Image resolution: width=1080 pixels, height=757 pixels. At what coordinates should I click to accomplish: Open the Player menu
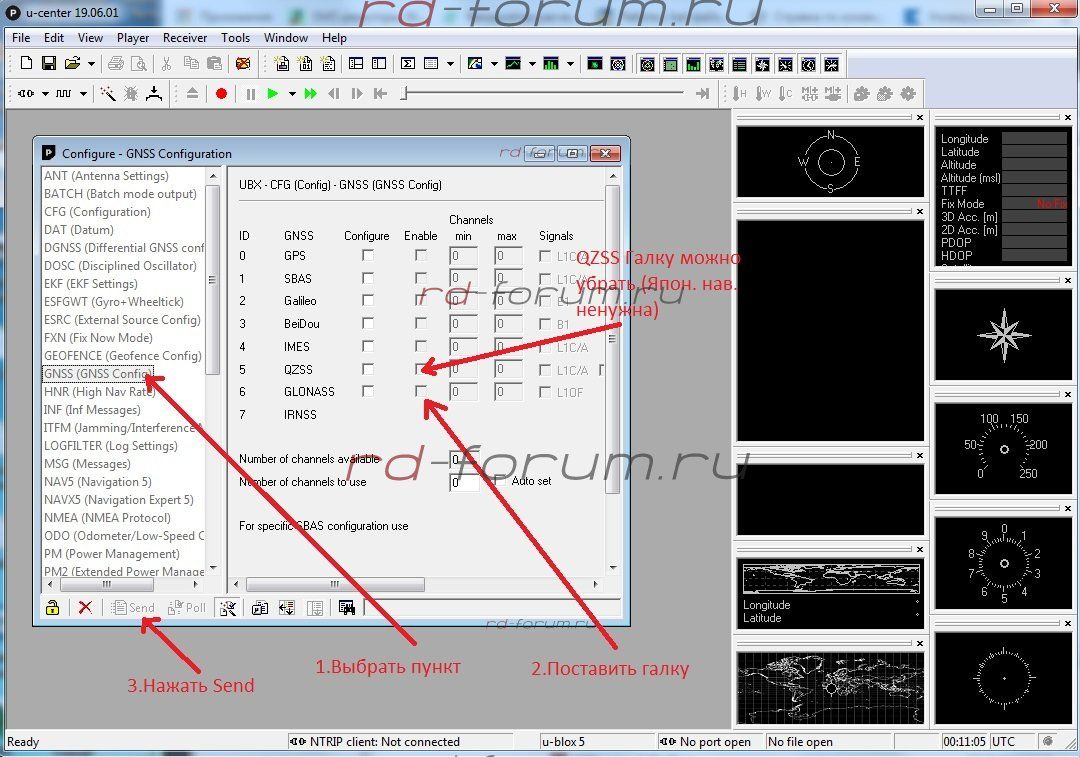coord(133,38)
